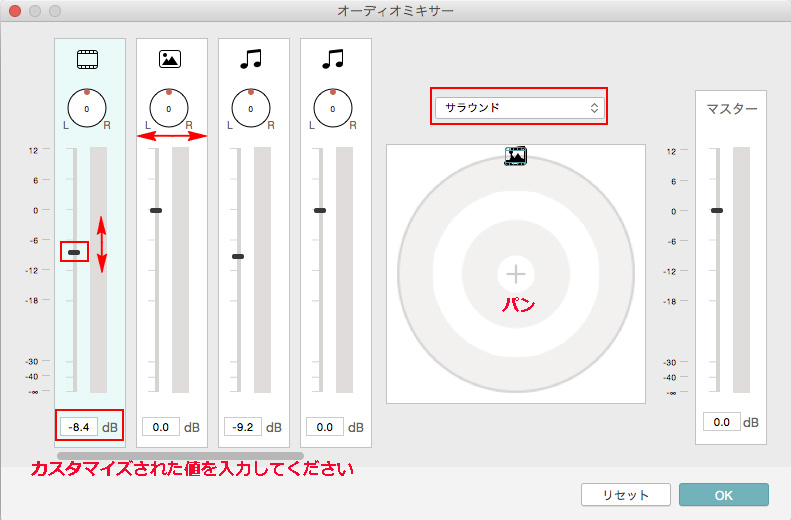
Task: Click the video clip icon on surround circle
Action: coord(516,156)
